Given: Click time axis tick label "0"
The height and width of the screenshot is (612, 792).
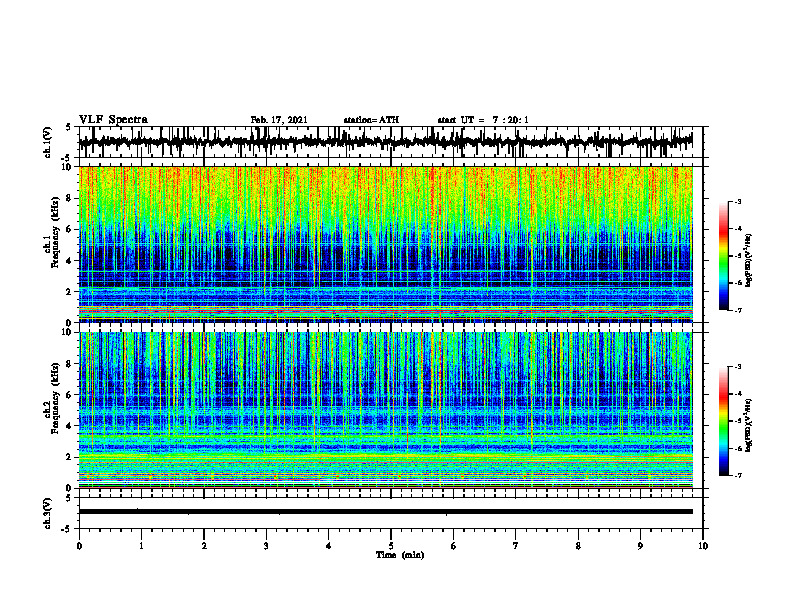Looking at the screenshot, I should pos(79,546).
